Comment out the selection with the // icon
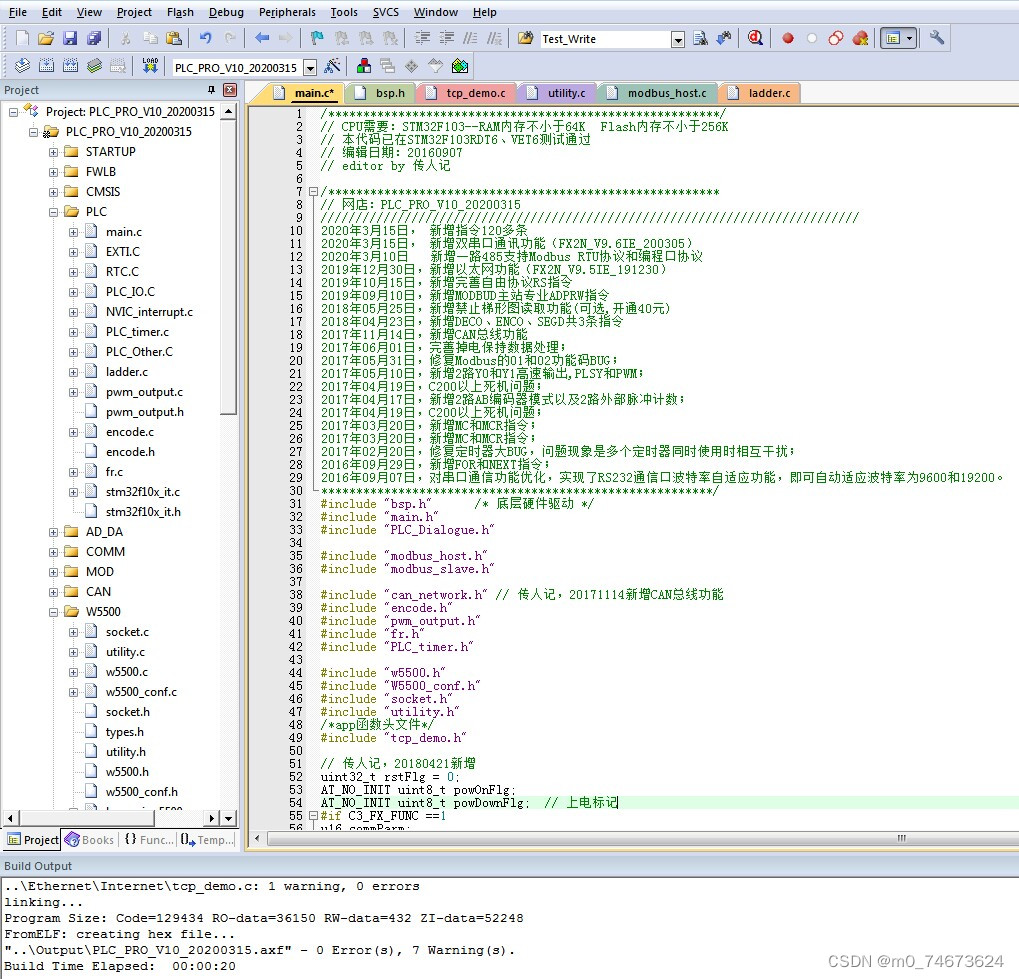This screenshot has height=979, width=1019. (x=471, y=38)
